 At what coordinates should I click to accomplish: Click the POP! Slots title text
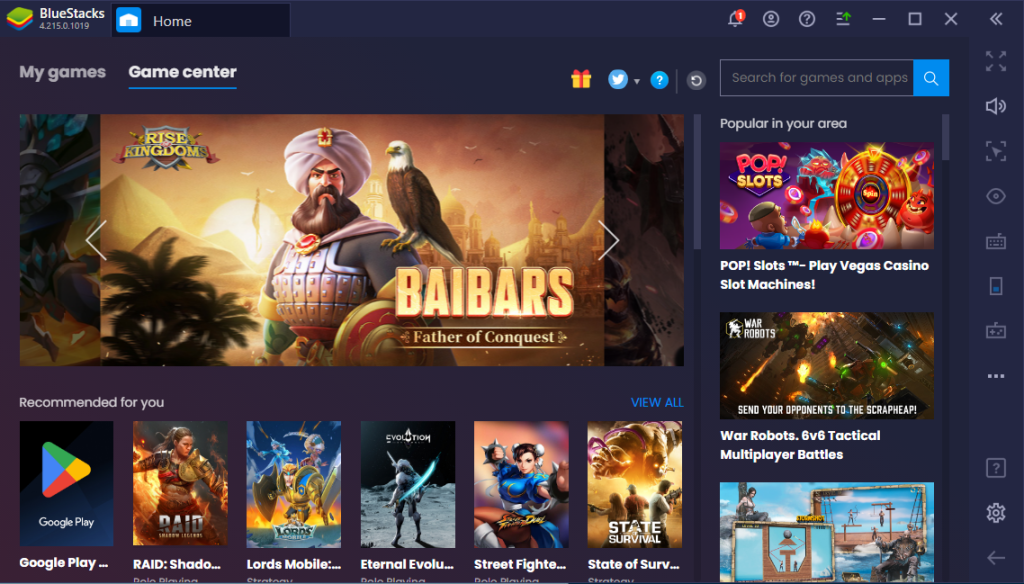pyautogui.click(x=824, y=275)
